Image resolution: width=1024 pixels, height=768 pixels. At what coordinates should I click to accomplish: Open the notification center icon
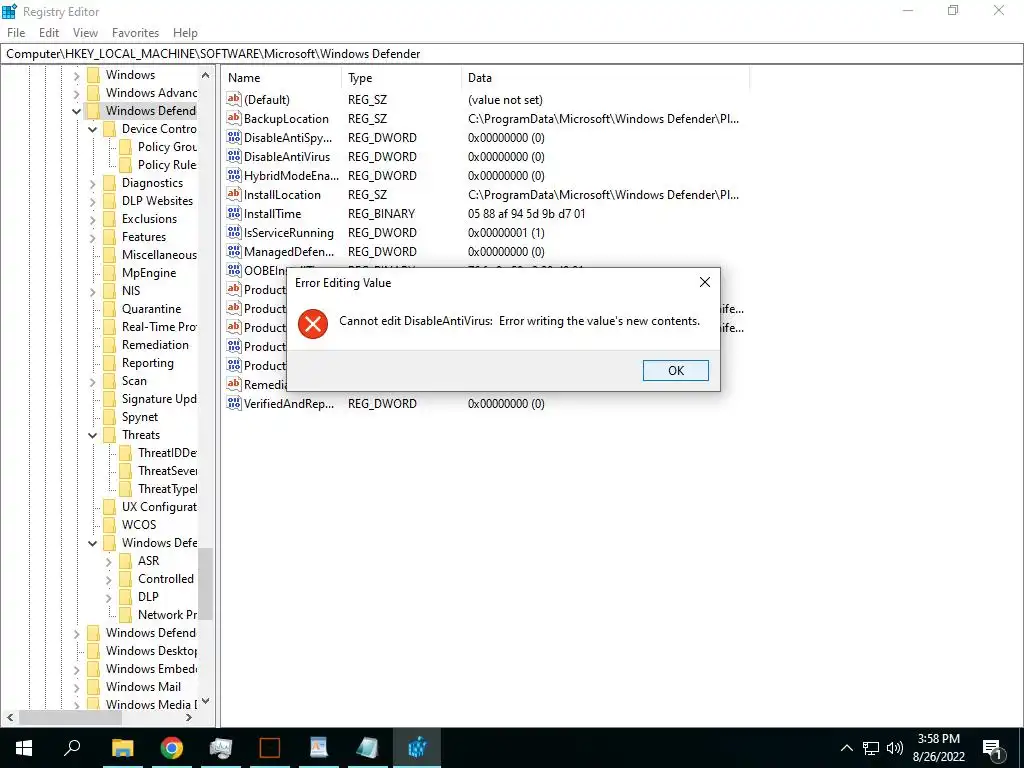(993, 748)
